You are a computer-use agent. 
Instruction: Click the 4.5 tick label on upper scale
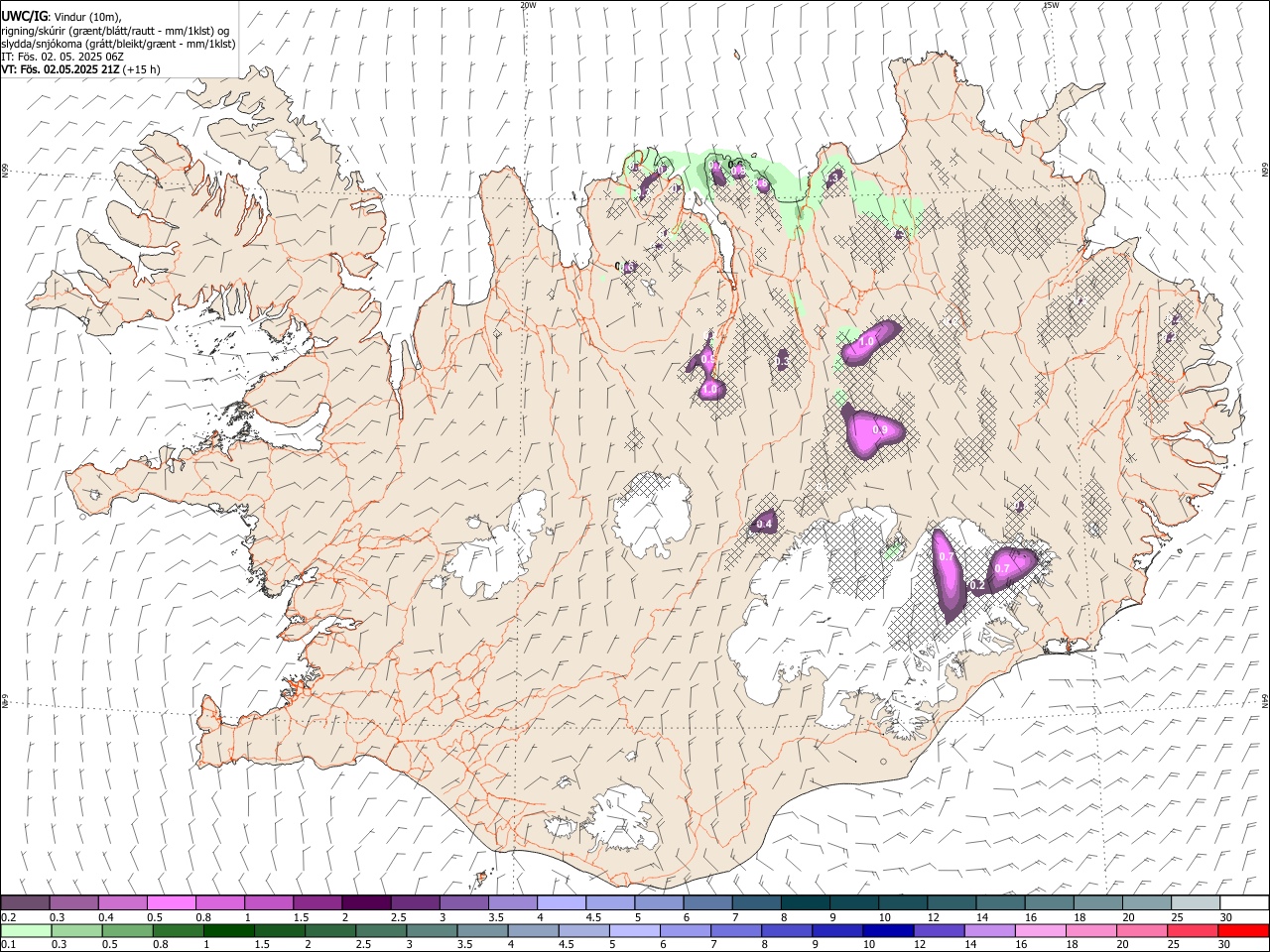593,917
